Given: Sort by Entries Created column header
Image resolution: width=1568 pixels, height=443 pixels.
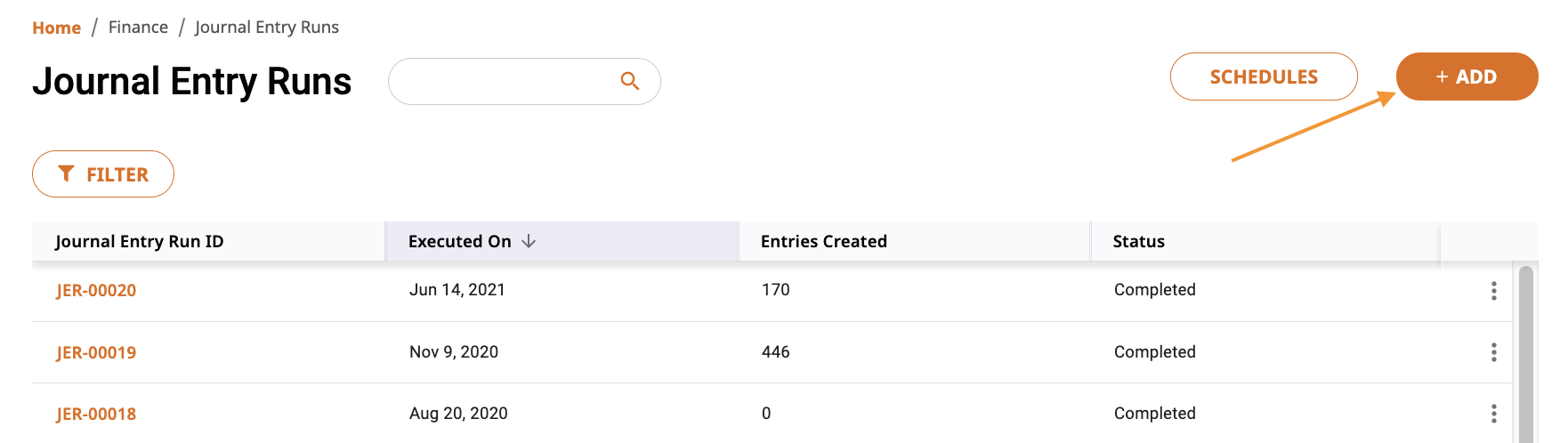Looking at the screenshot, I should [824, 241].
